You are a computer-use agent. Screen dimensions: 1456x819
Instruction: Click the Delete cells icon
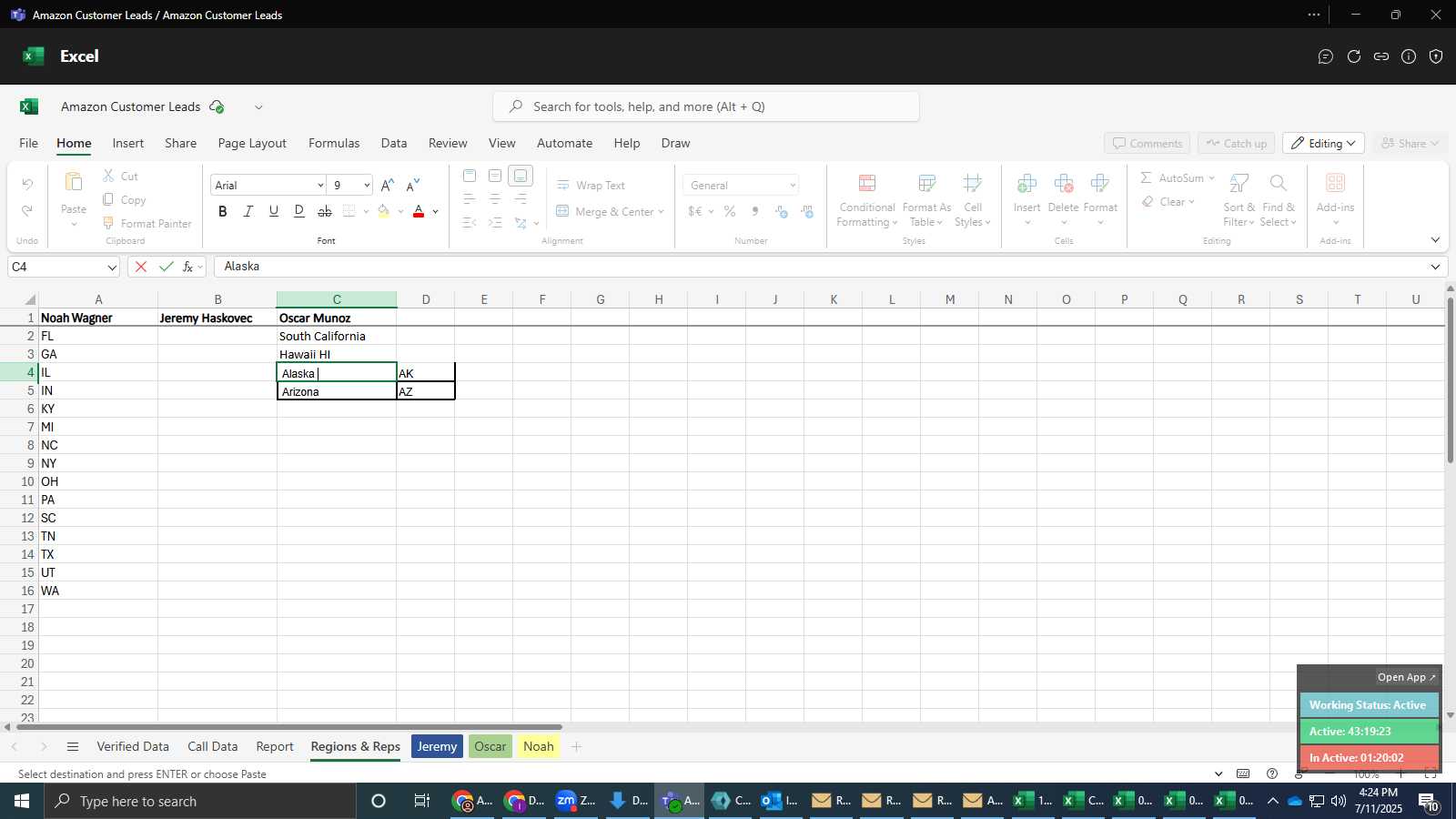click(x=1063, y=184)
